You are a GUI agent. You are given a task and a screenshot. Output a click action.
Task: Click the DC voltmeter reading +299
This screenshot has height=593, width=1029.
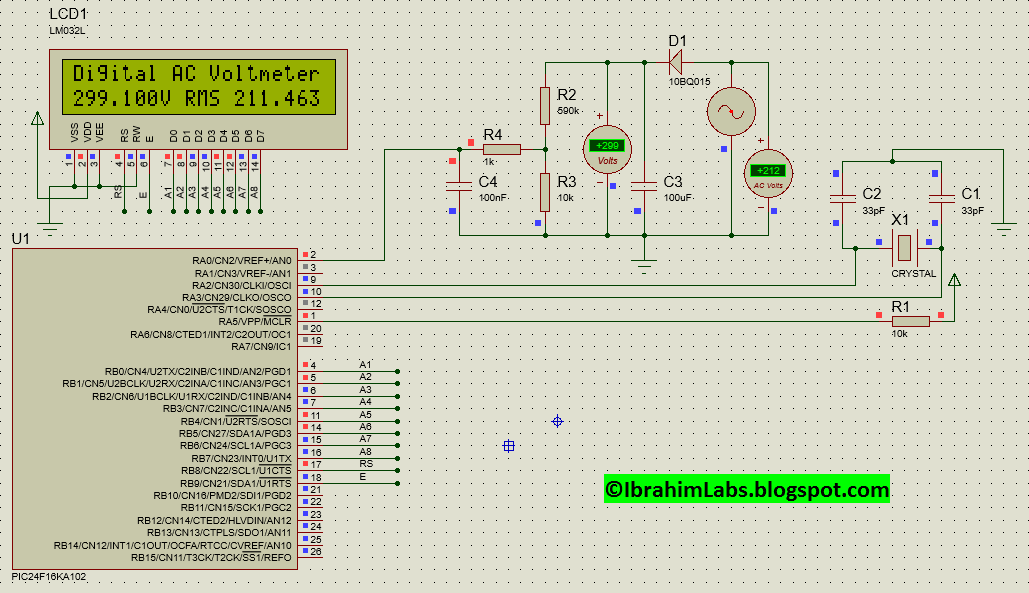[x=607, y=150]
